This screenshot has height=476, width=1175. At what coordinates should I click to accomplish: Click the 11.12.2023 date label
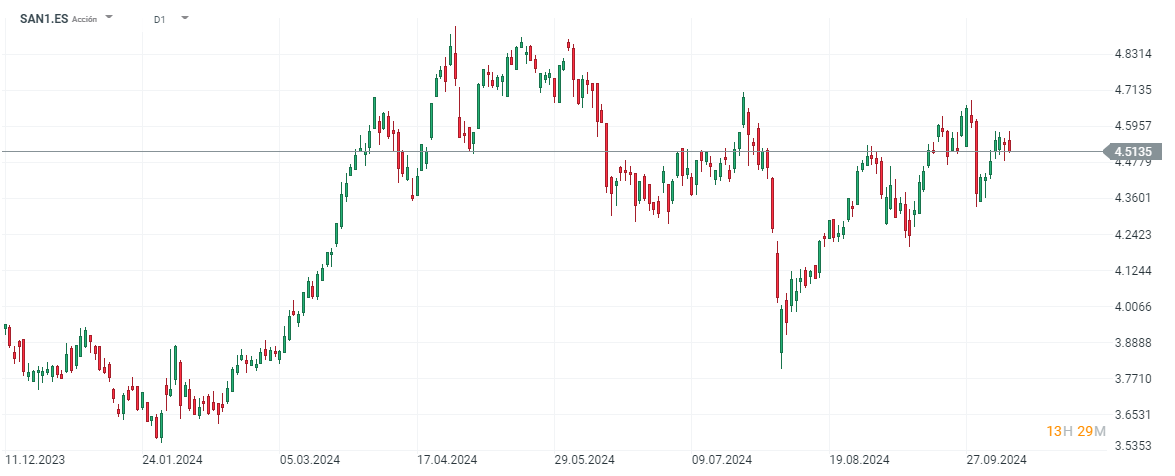(35, 460)
